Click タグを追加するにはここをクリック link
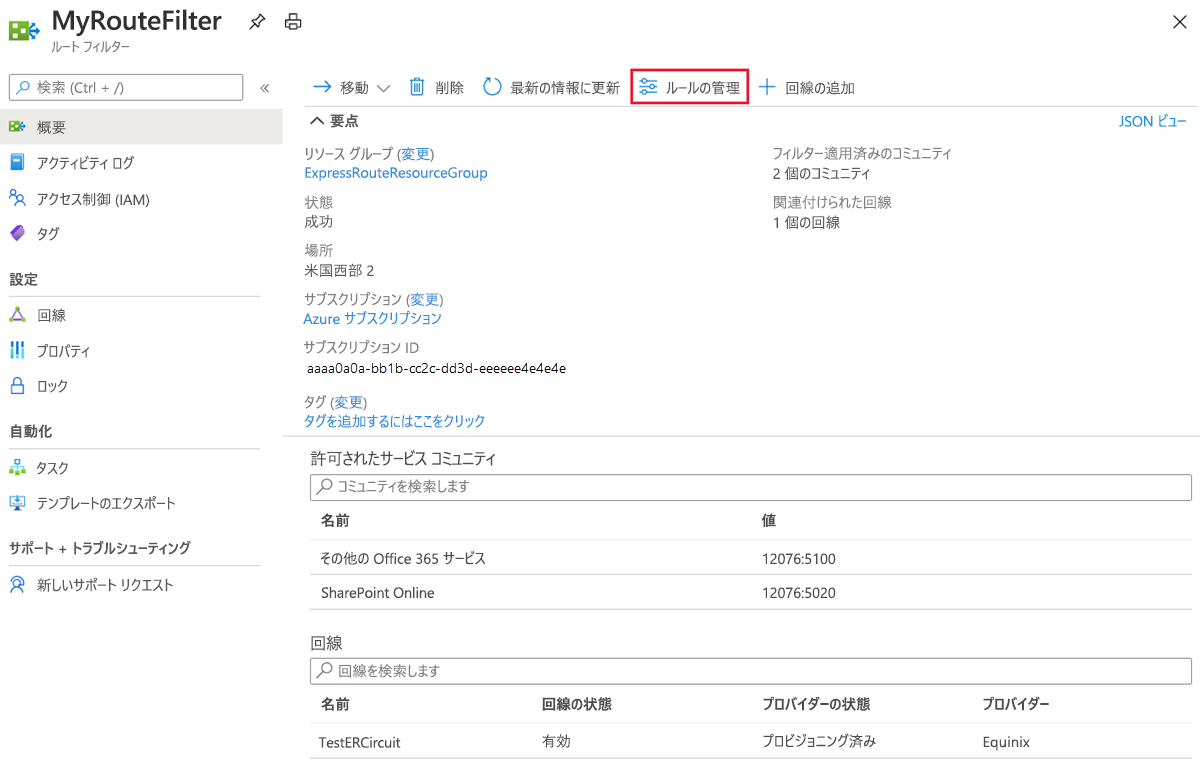This screenshot has width=1200, height=763. point(394,421)
